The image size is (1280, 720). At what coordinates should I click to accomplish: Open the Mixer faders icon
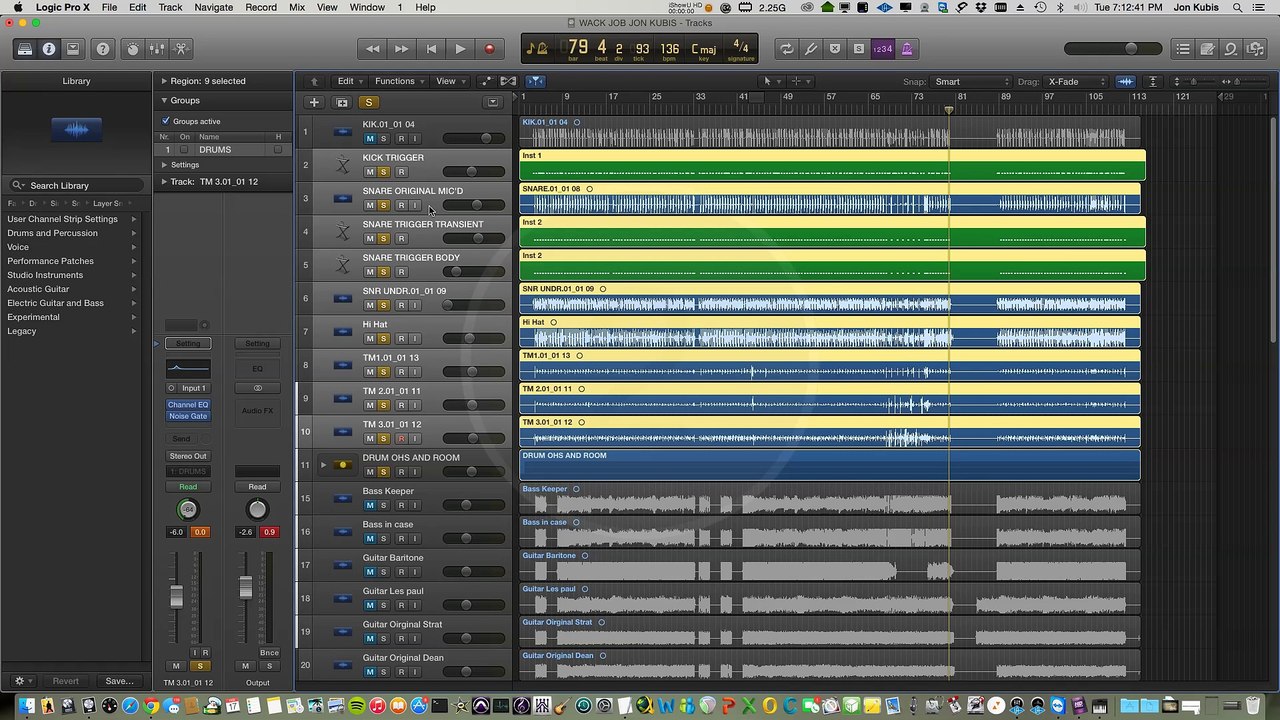[157, 49]
